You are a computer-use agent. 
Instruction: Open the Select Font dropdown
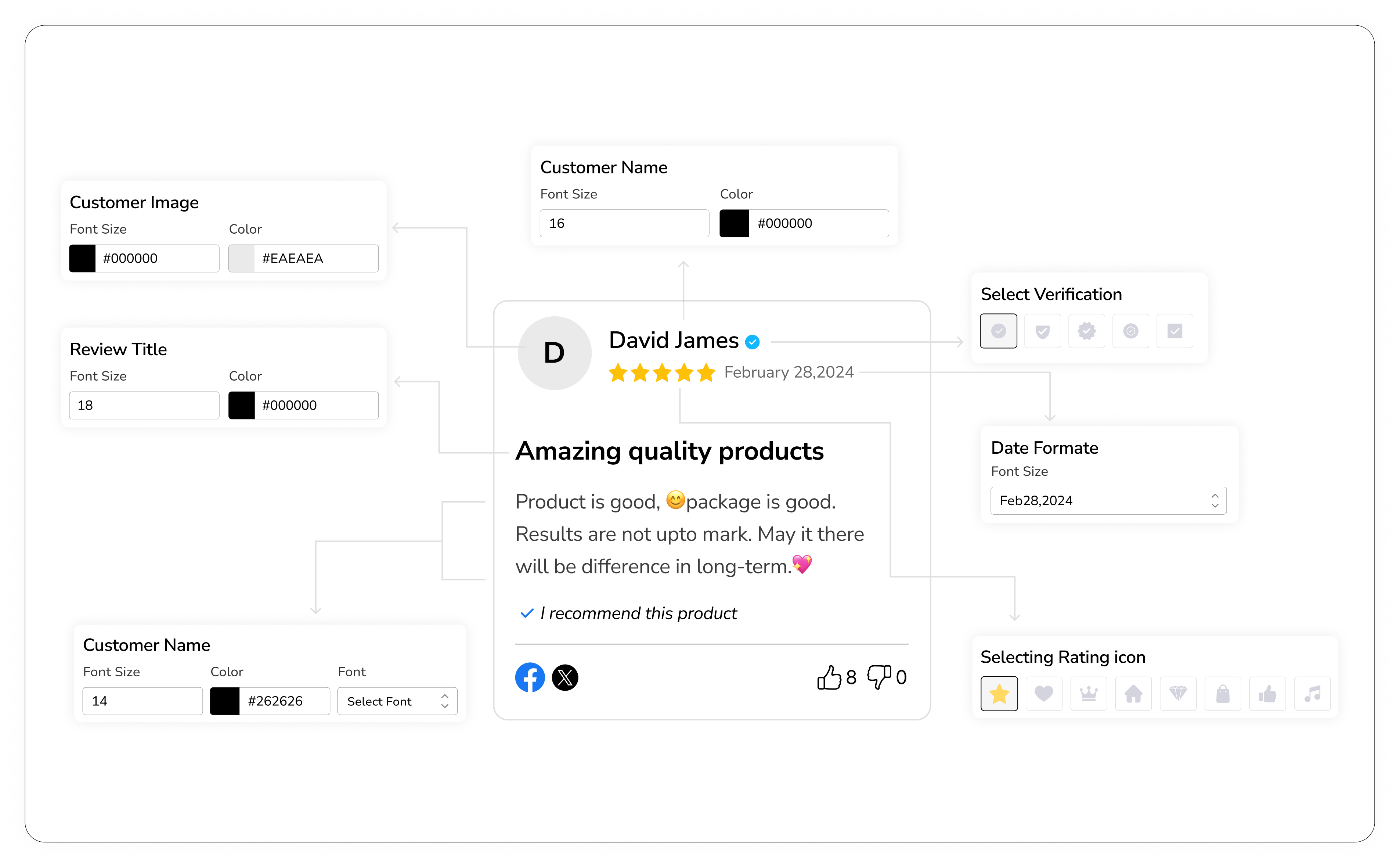pyautogui.click(x=397, y=701)
